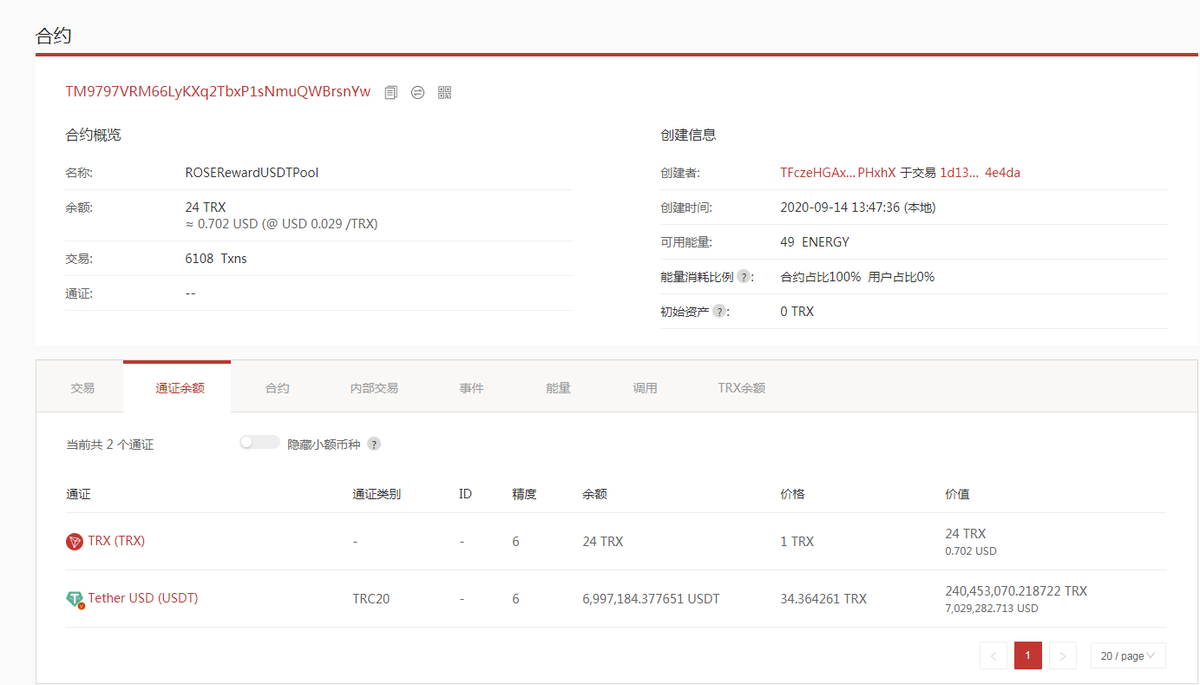Click the 余额 column header
Screen dimensions: 1200x685
(x=594, y=494)
